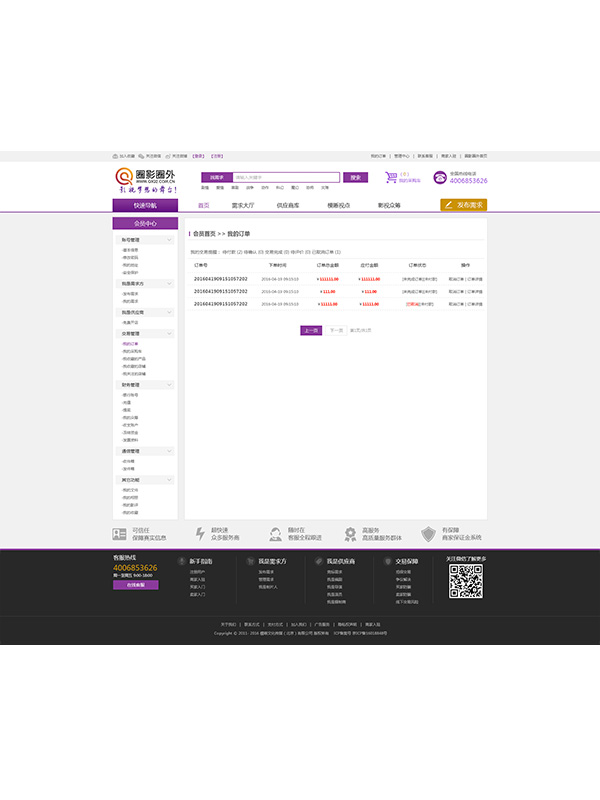Screen dimensions: 600x800
Task: Collapse the 我是需求方 sidebar section chevron
Action: click(169, 283)
